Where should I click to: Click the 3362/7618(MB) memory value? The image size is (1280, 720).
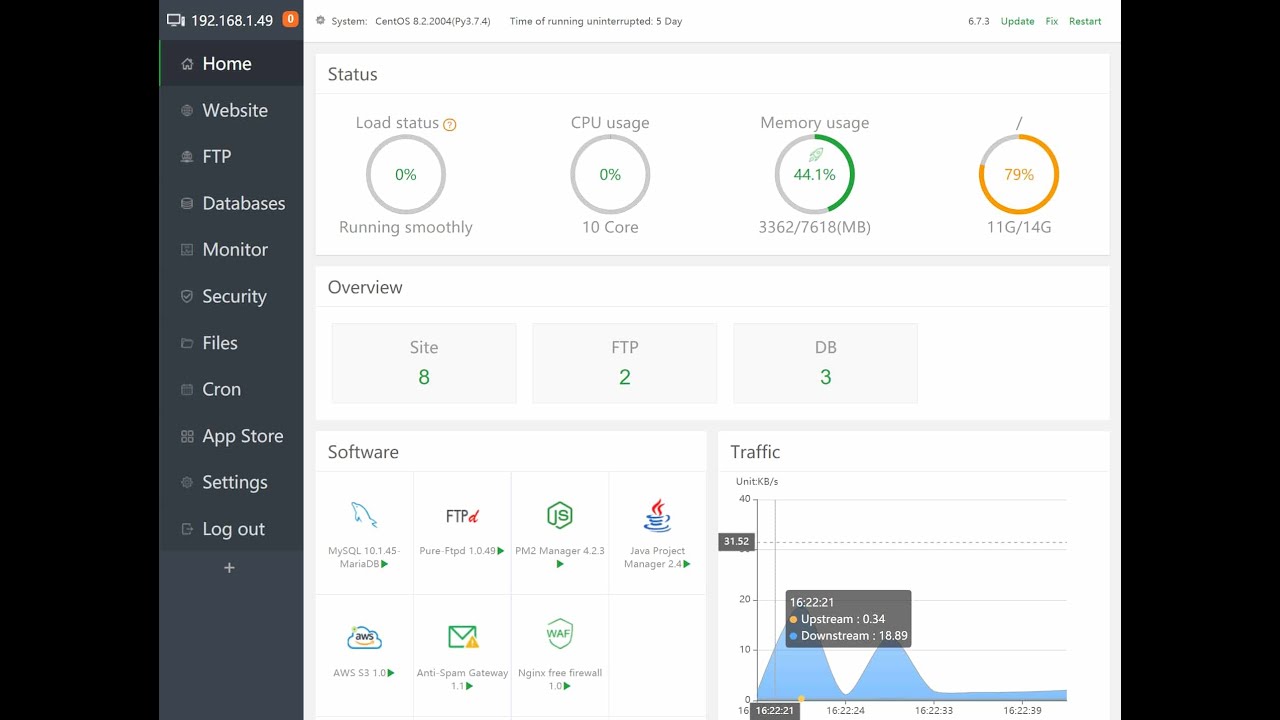click(815, 227)
